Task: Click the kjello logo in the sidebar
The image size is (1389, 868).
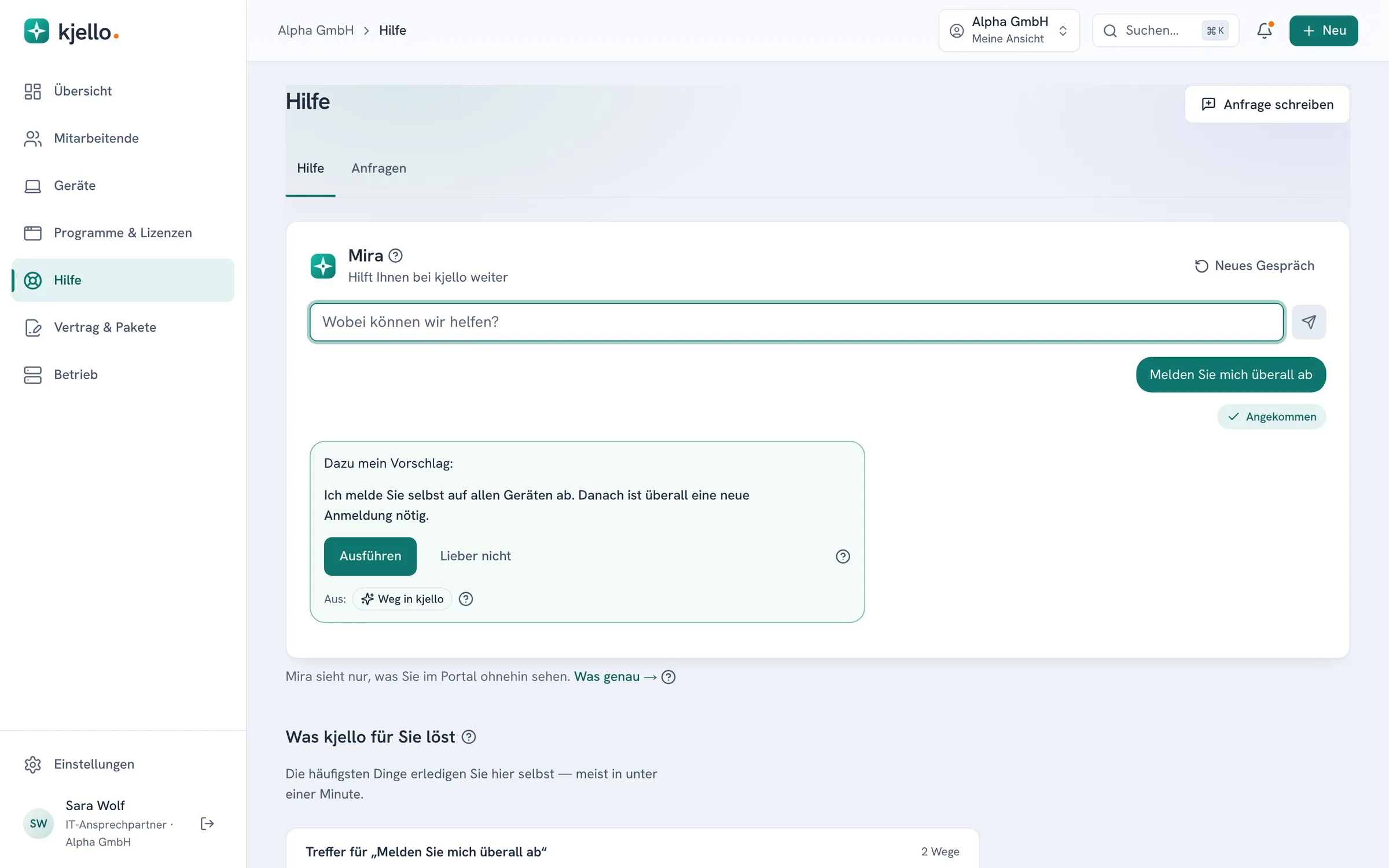Action: pyautogui.click(x=71, y=31)
